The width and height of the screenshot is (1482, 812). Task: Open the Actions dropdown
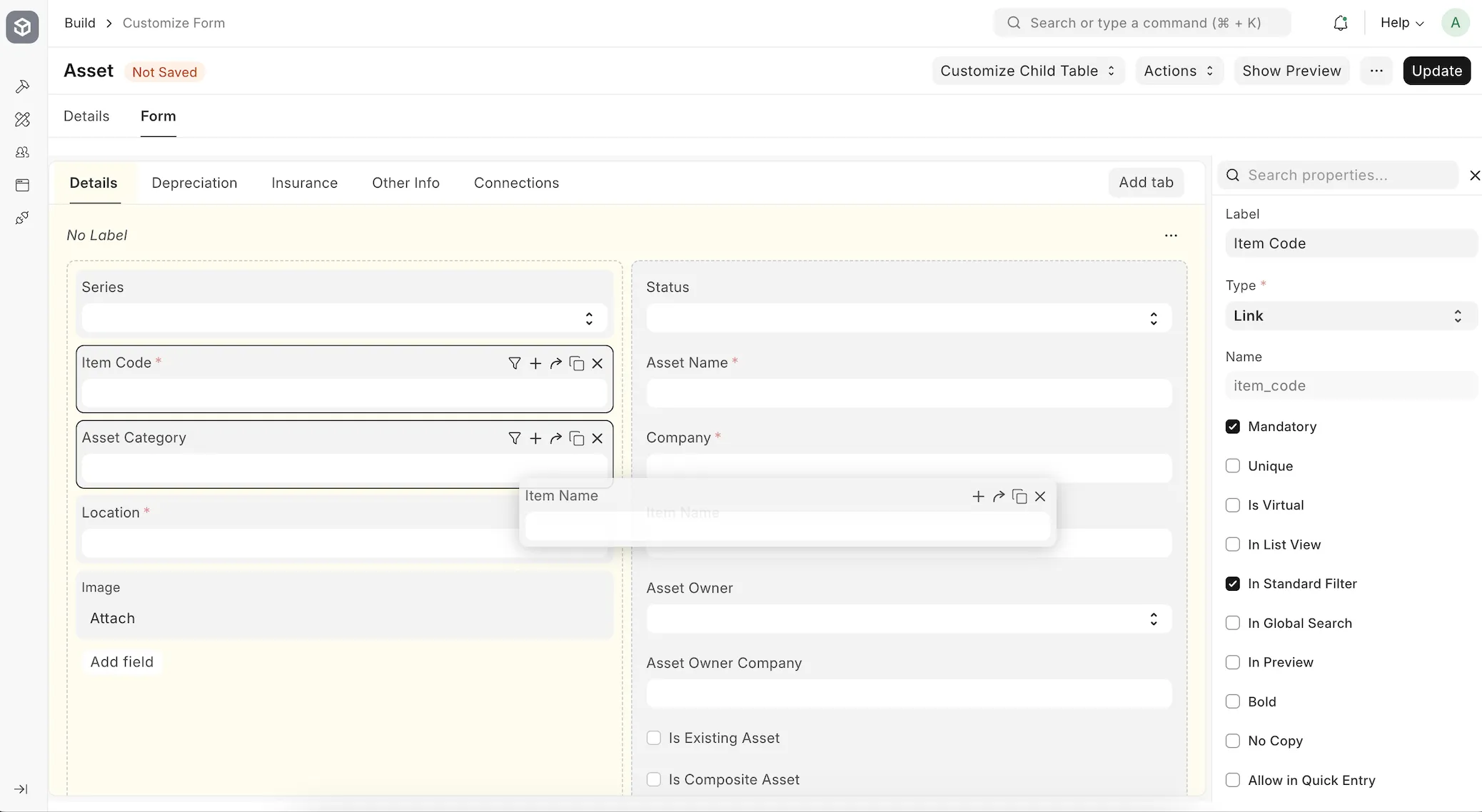(1178, 71)
